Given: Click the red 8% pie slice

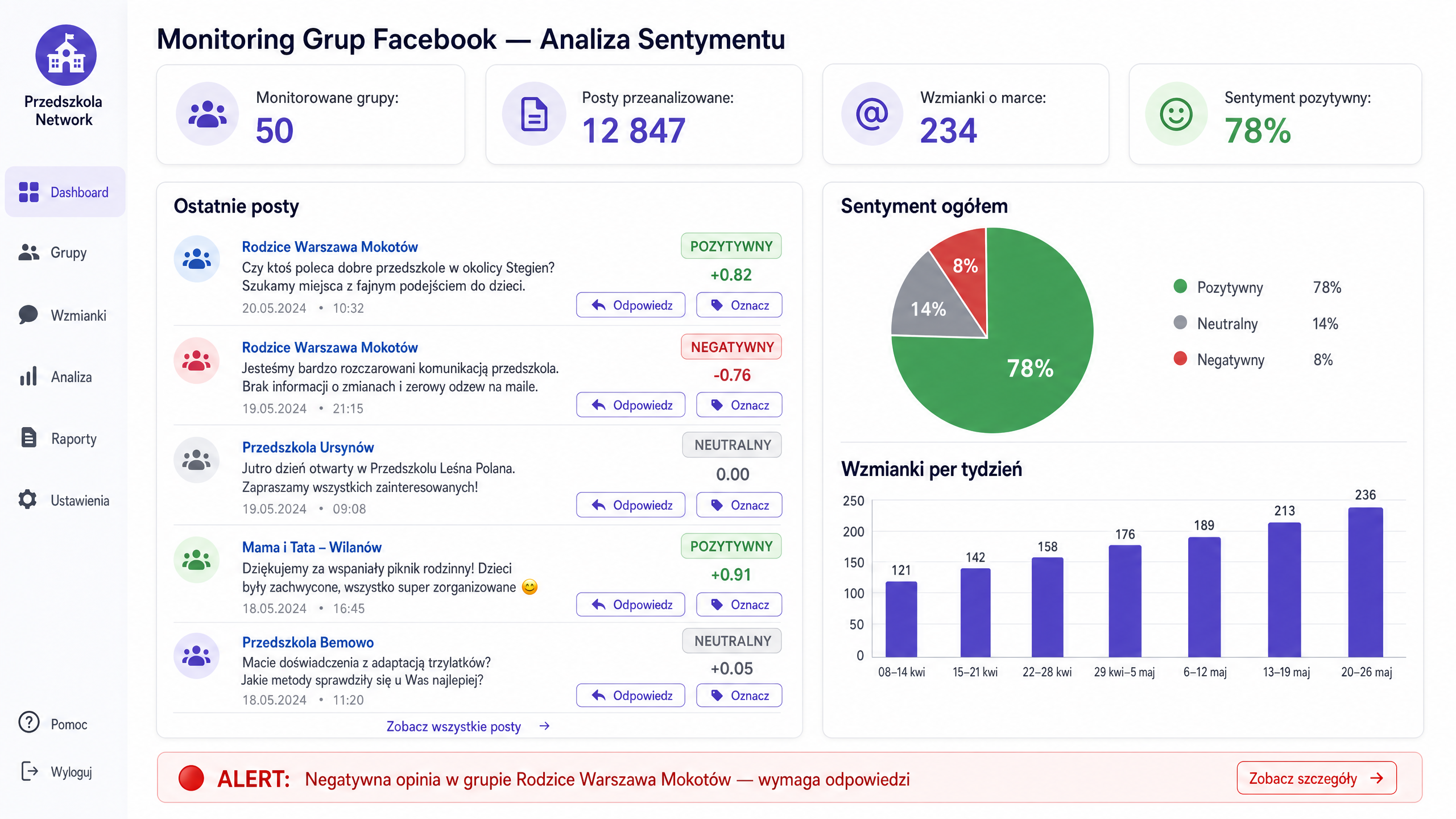Looking at the screenshot, I should 965,264.
